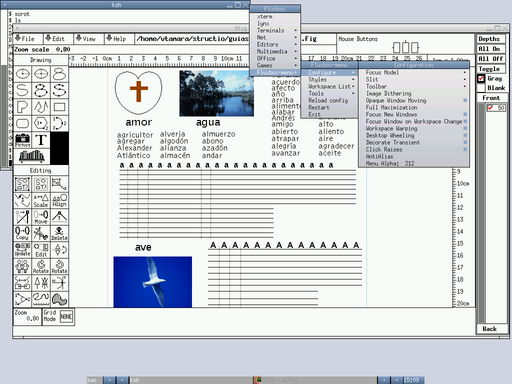
Task: Toggle Workspace Warping option
Action: click(414, 128)
